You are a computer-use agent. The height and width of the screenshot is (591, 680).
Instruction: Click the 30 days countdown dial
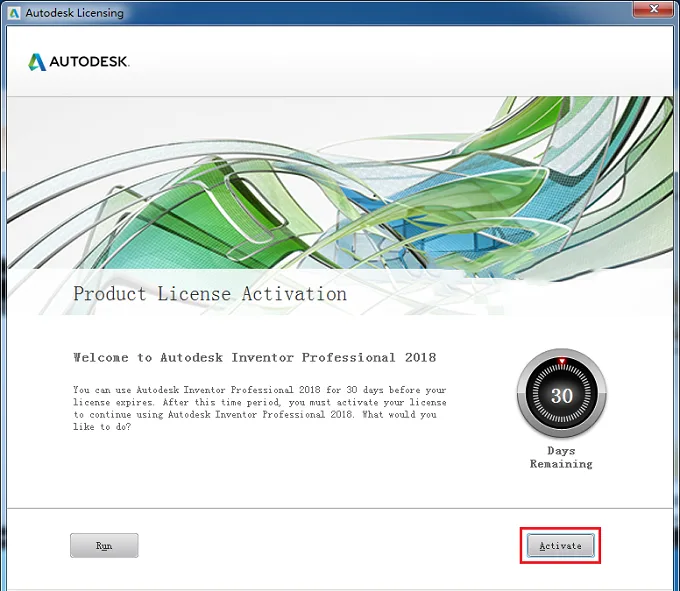click(x=562, y=393)
